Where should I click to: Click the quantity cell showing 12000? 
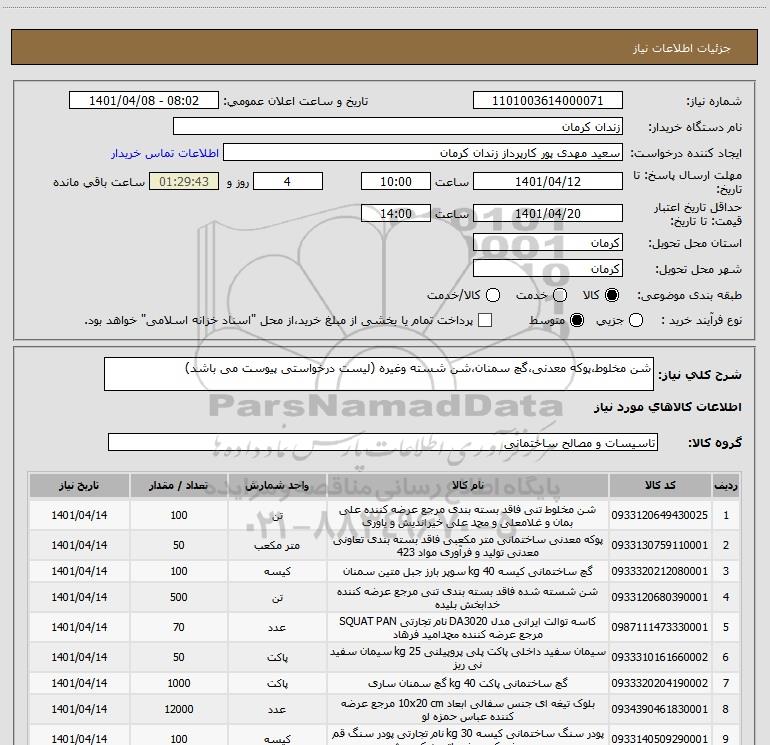[179, 709]
